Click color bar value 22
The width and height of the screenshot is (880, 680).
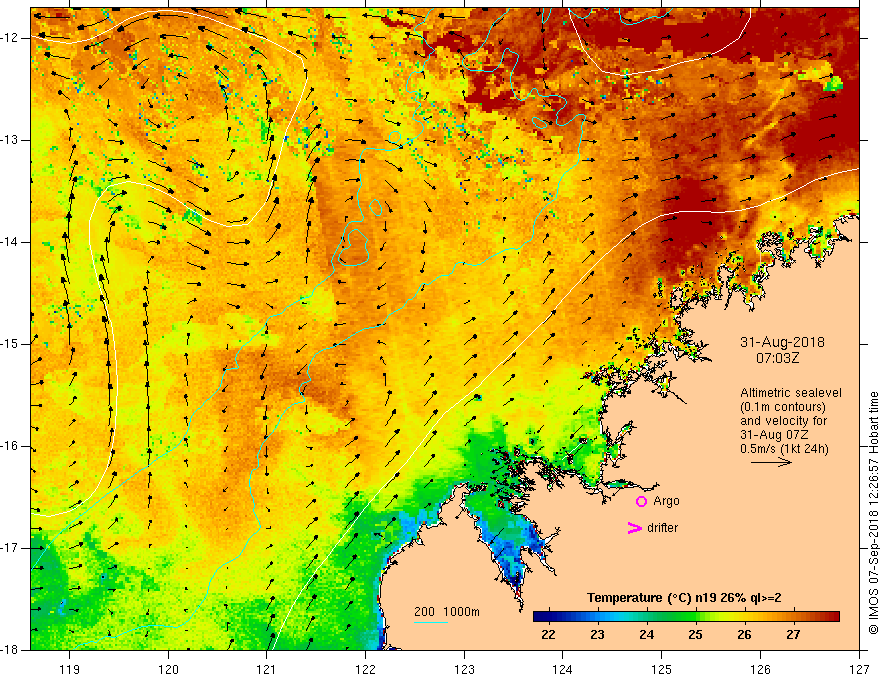click(x=548, y=635)
